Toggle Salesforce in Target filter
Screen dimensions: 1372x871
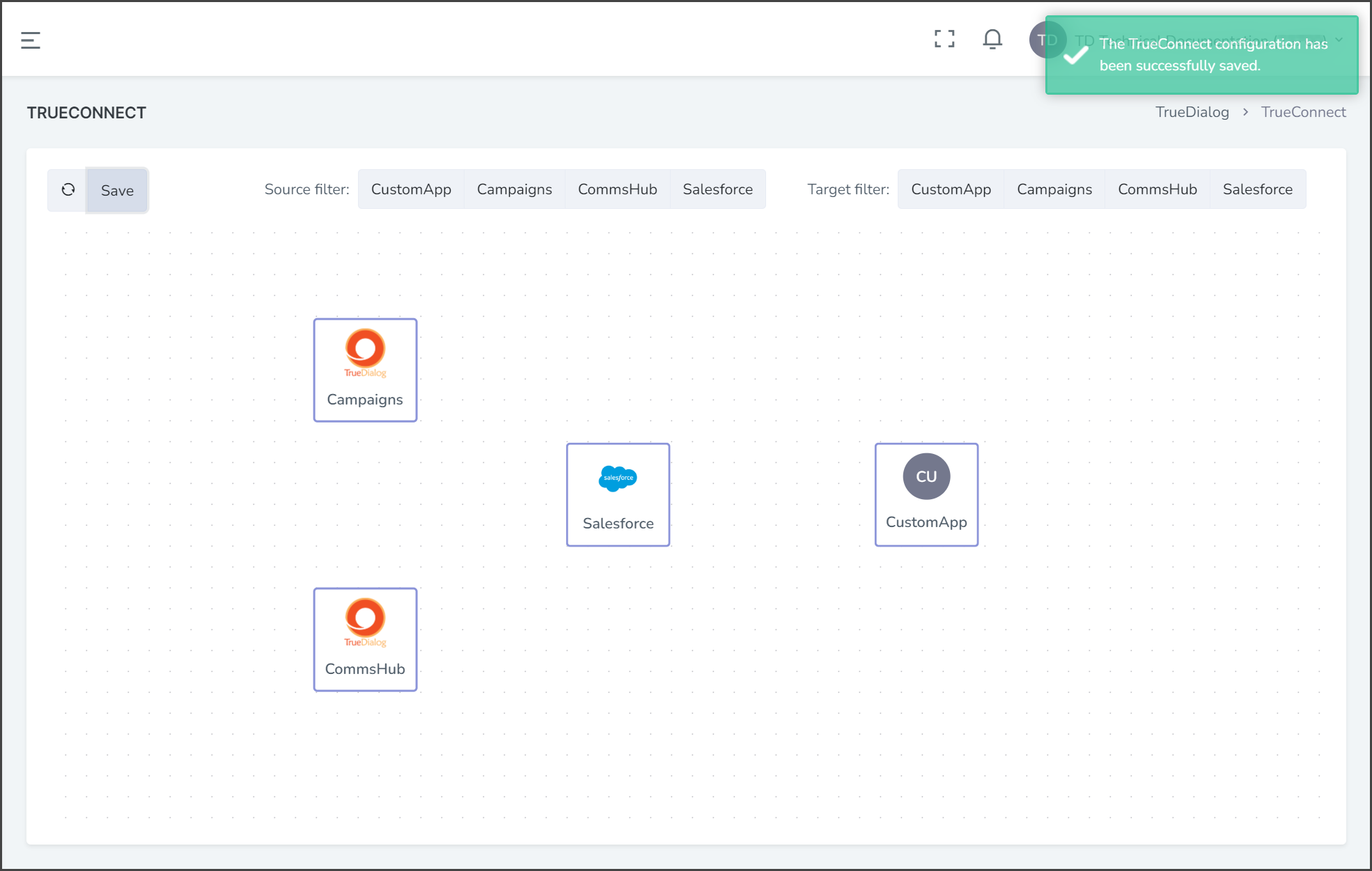click(x=1258, y=189)
